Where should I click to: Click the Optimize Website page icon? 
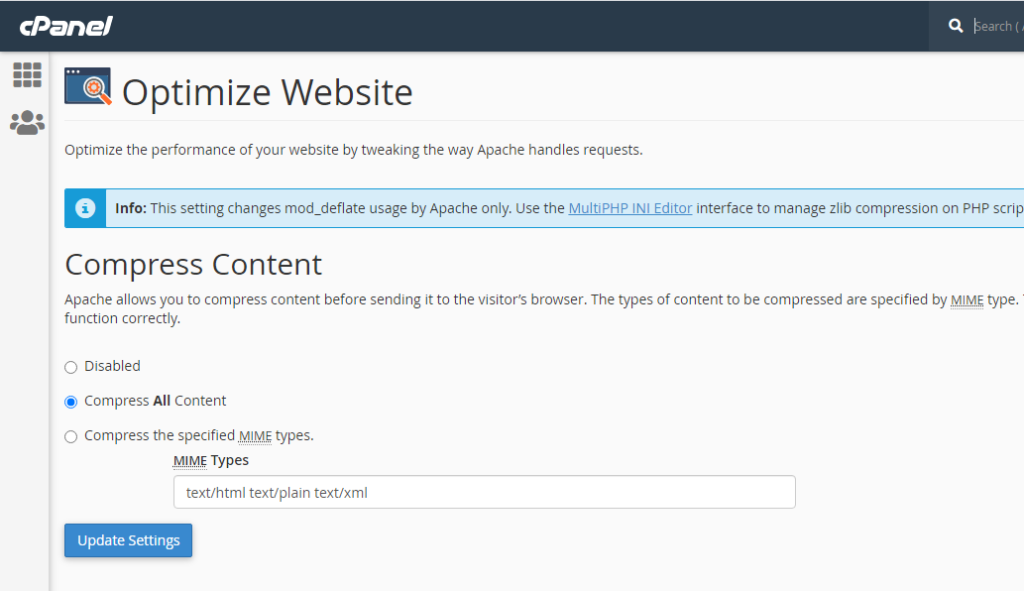(87, 87)
